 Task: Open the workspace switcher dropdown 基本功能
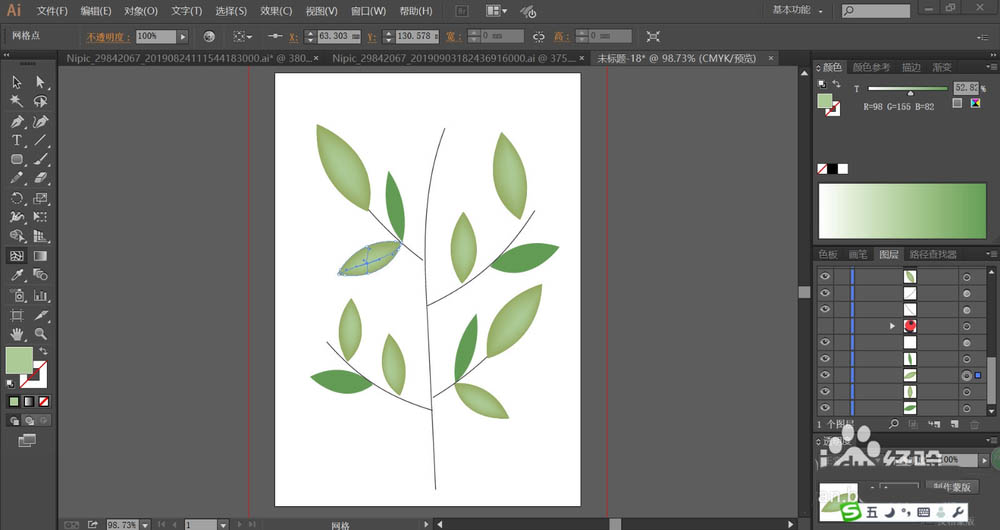click(x=797, y=10)
